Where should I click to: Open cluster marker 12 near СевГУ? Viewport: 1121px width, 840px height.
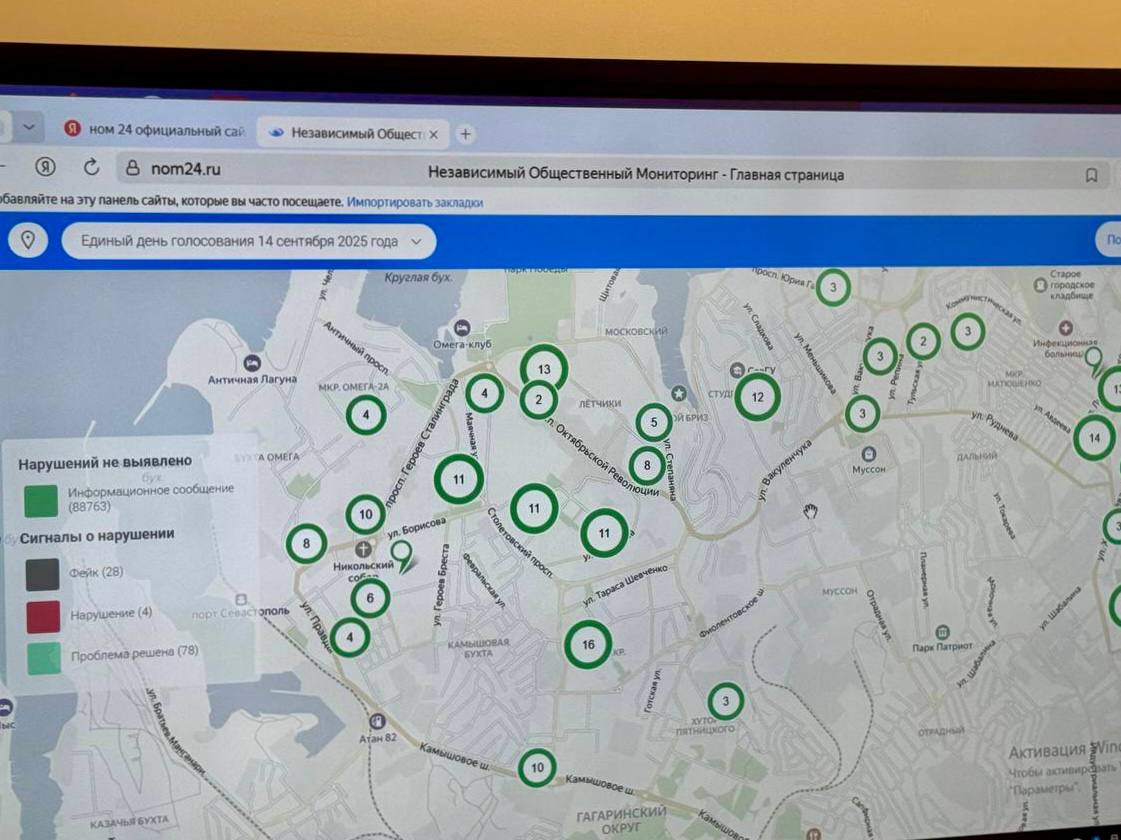coord(757,397)
